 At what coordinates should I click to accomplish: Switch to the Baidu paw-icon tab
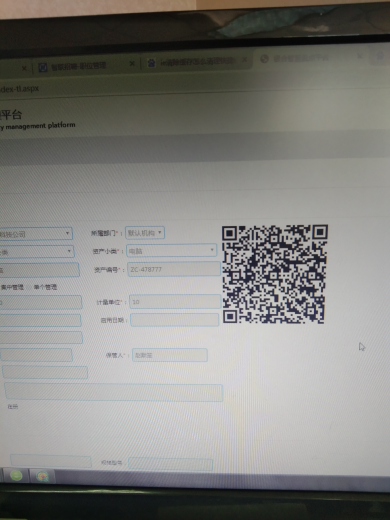tap(197, 62)
